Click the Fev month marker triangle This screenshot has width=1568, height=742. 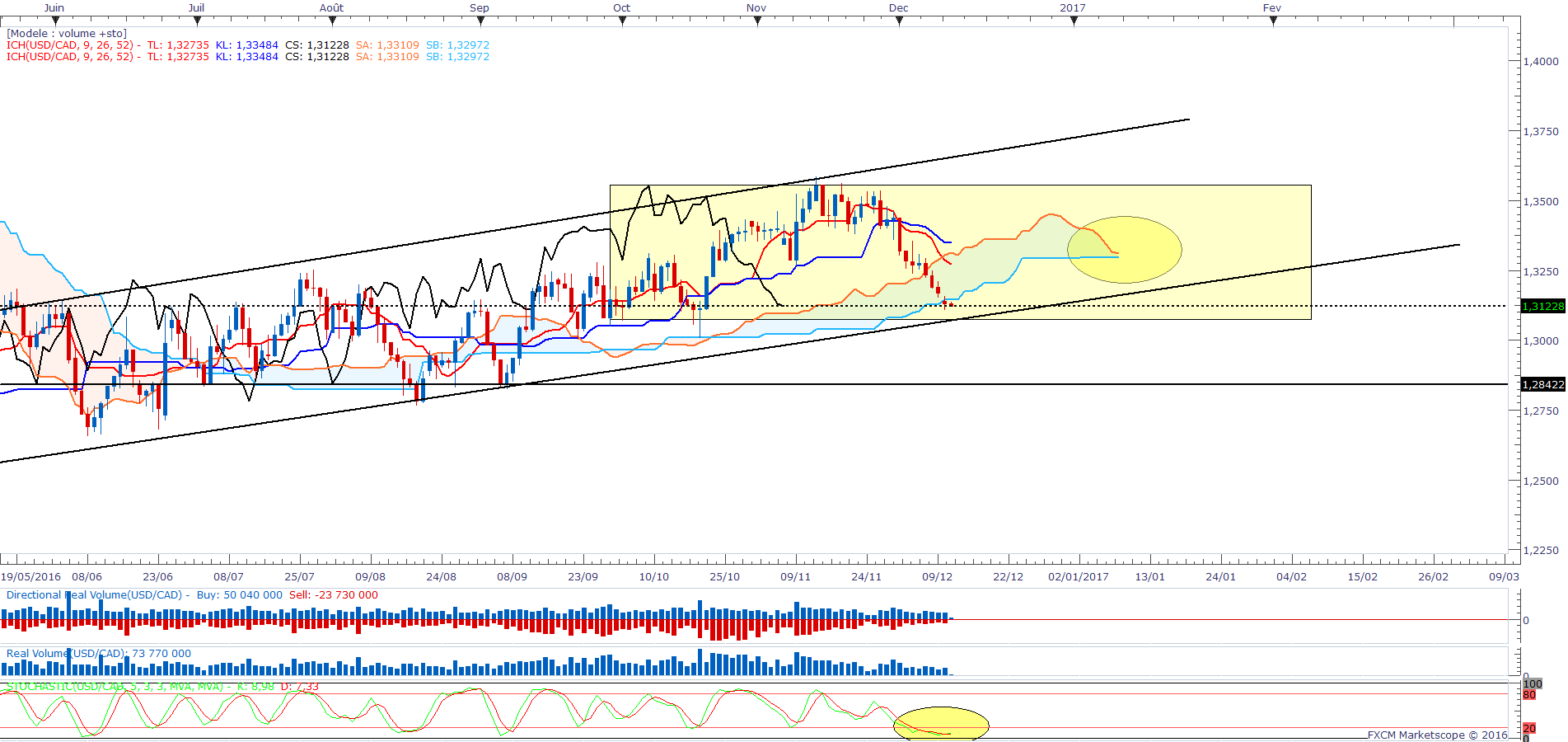pos(1273,21)
